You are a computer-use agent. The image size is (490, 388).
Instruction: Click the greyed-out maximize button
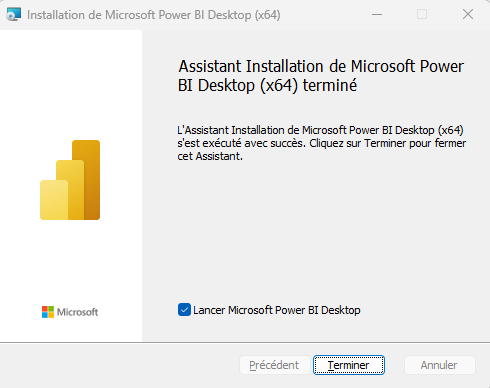(422, 14)
